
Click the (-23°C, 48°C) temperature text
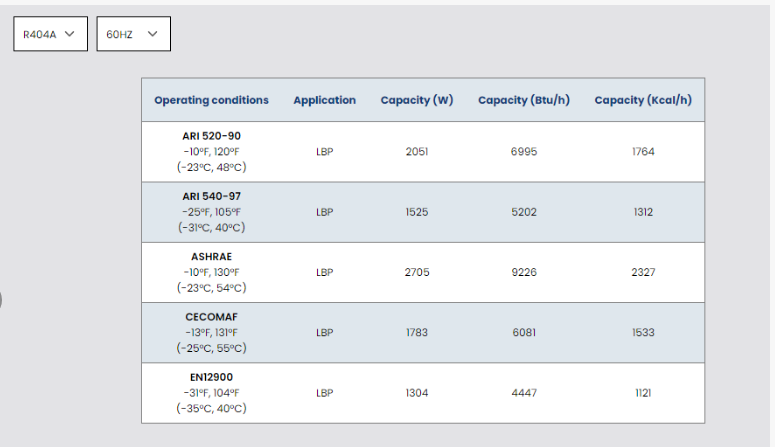(212, 167)
